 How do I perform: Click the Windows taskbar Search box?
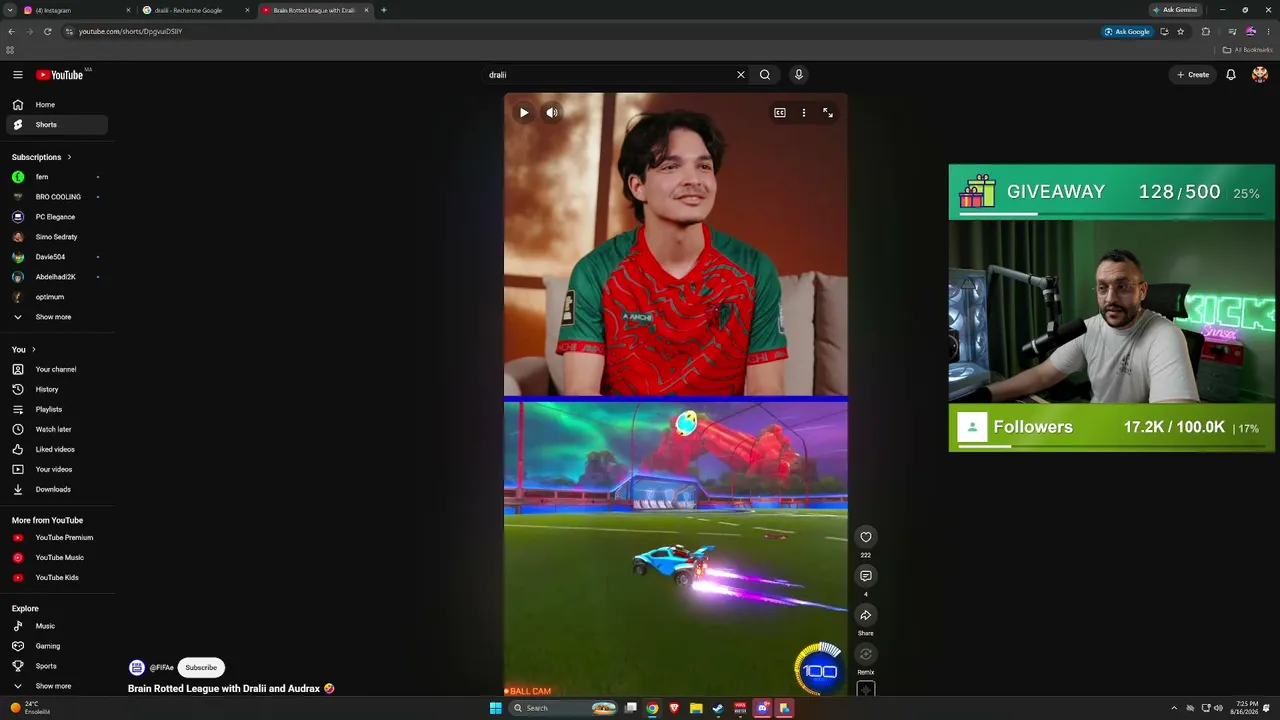click(563, 708)
